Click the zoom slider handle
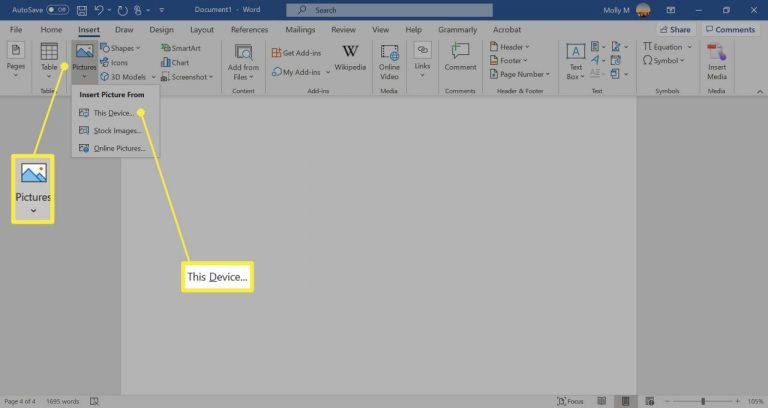 (703, 402)
